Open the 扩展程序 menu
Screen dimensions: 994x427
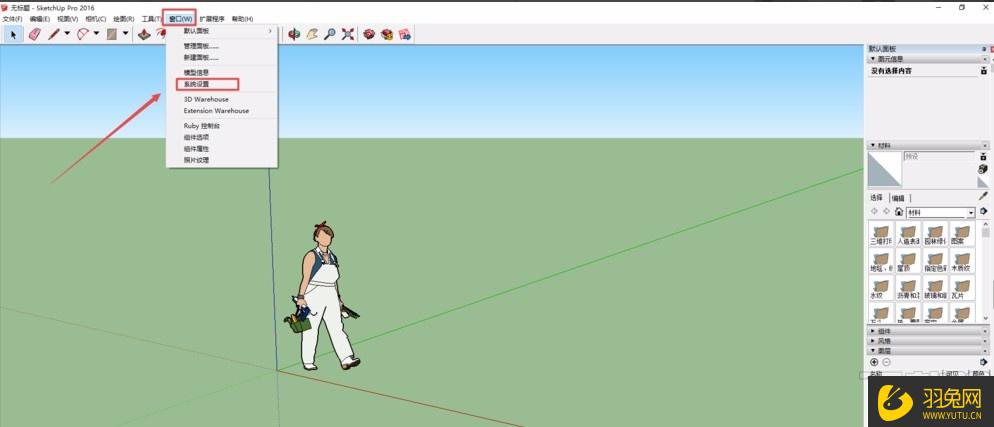212,19
